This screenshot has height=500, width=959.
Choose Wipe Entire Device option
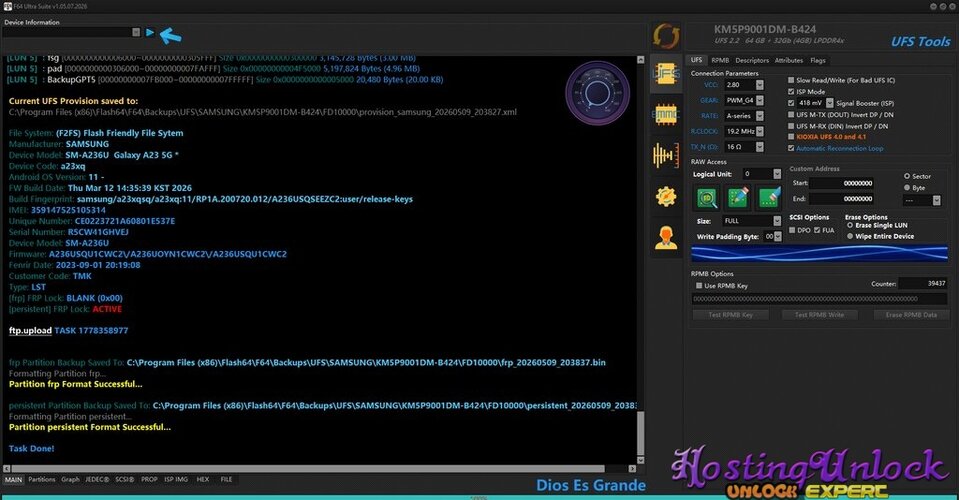850,237
